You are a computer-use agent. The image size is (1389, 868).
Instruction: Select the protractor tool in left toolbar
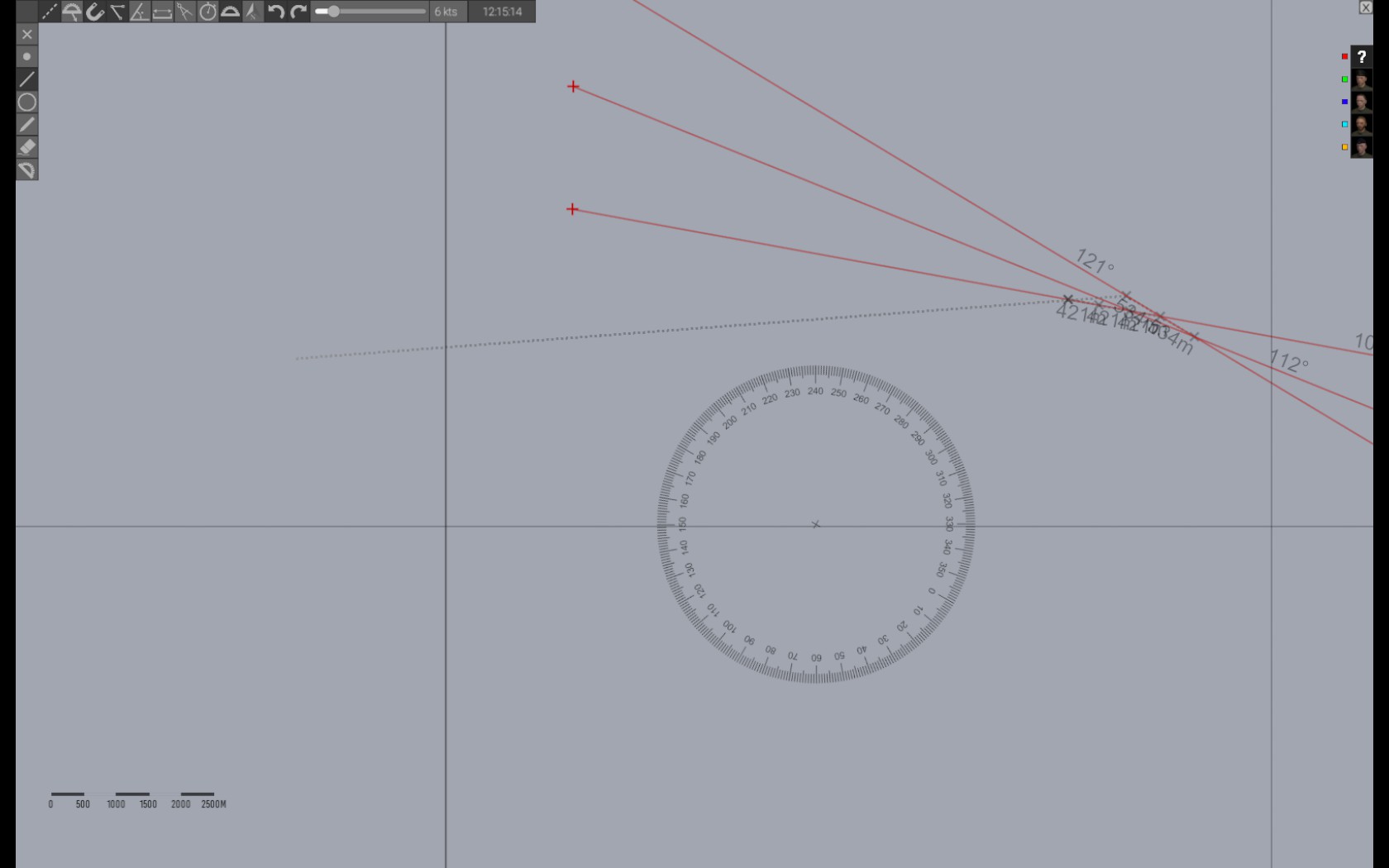click(27, 169)
